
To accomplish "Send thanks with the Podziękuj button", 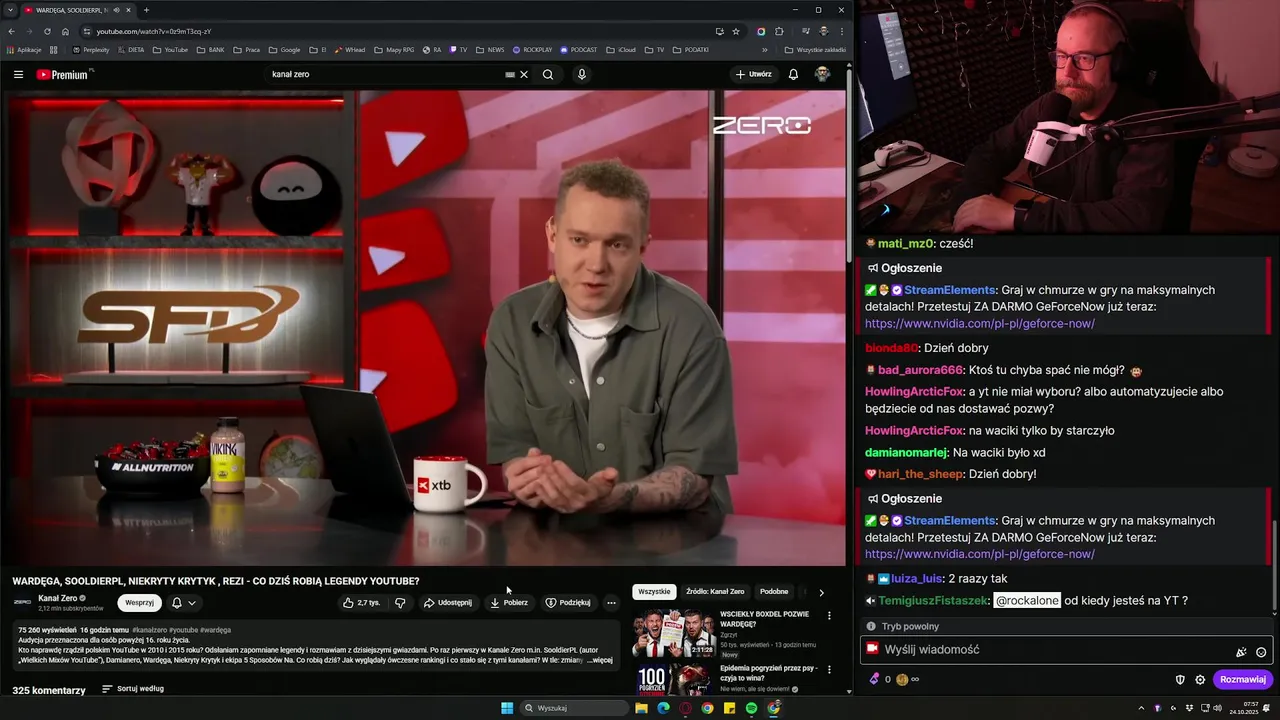I will [x=568, y=603].
